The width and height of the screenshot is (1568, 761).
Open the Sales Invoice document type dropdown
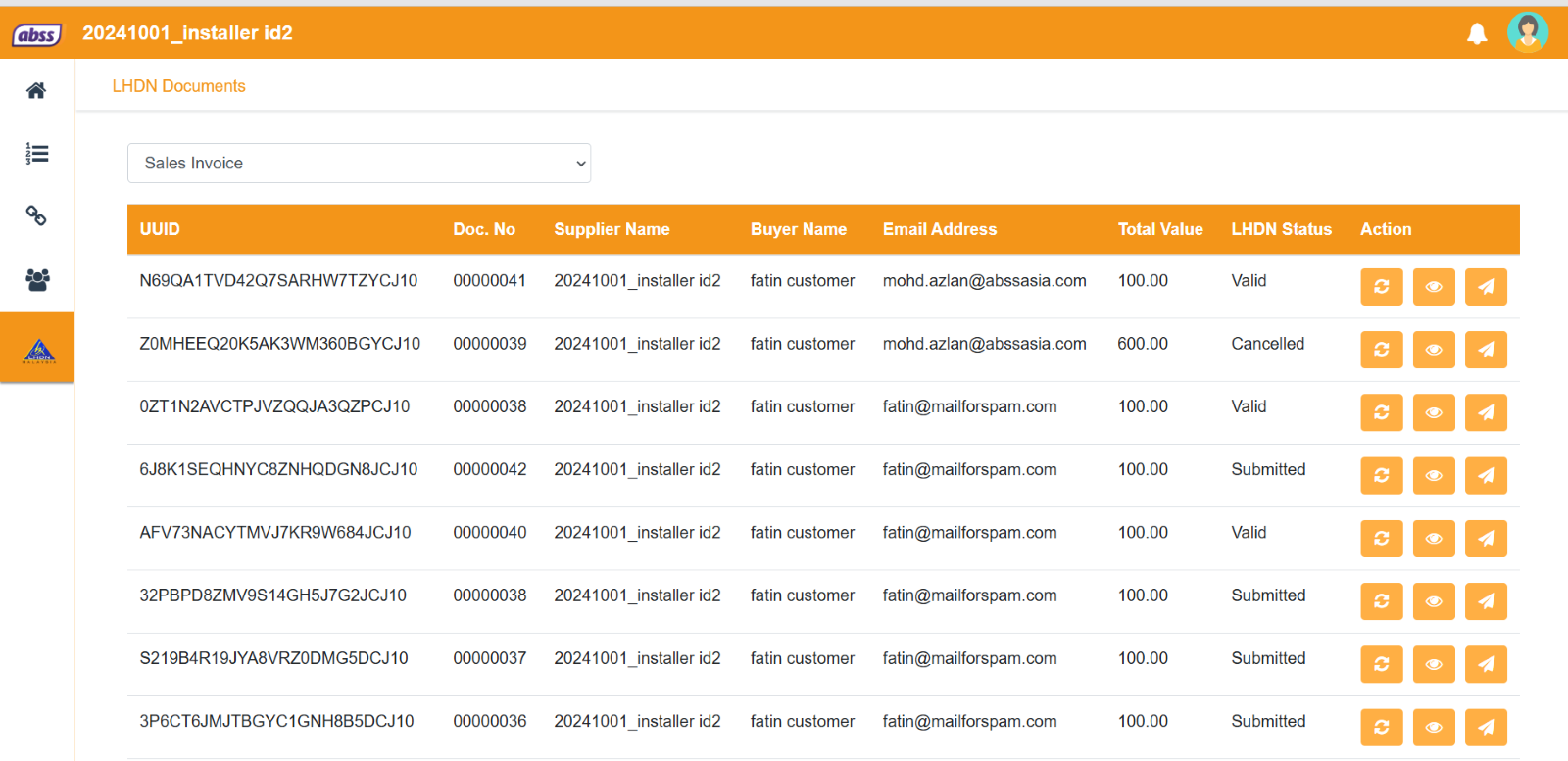click(x=359, y=164)
